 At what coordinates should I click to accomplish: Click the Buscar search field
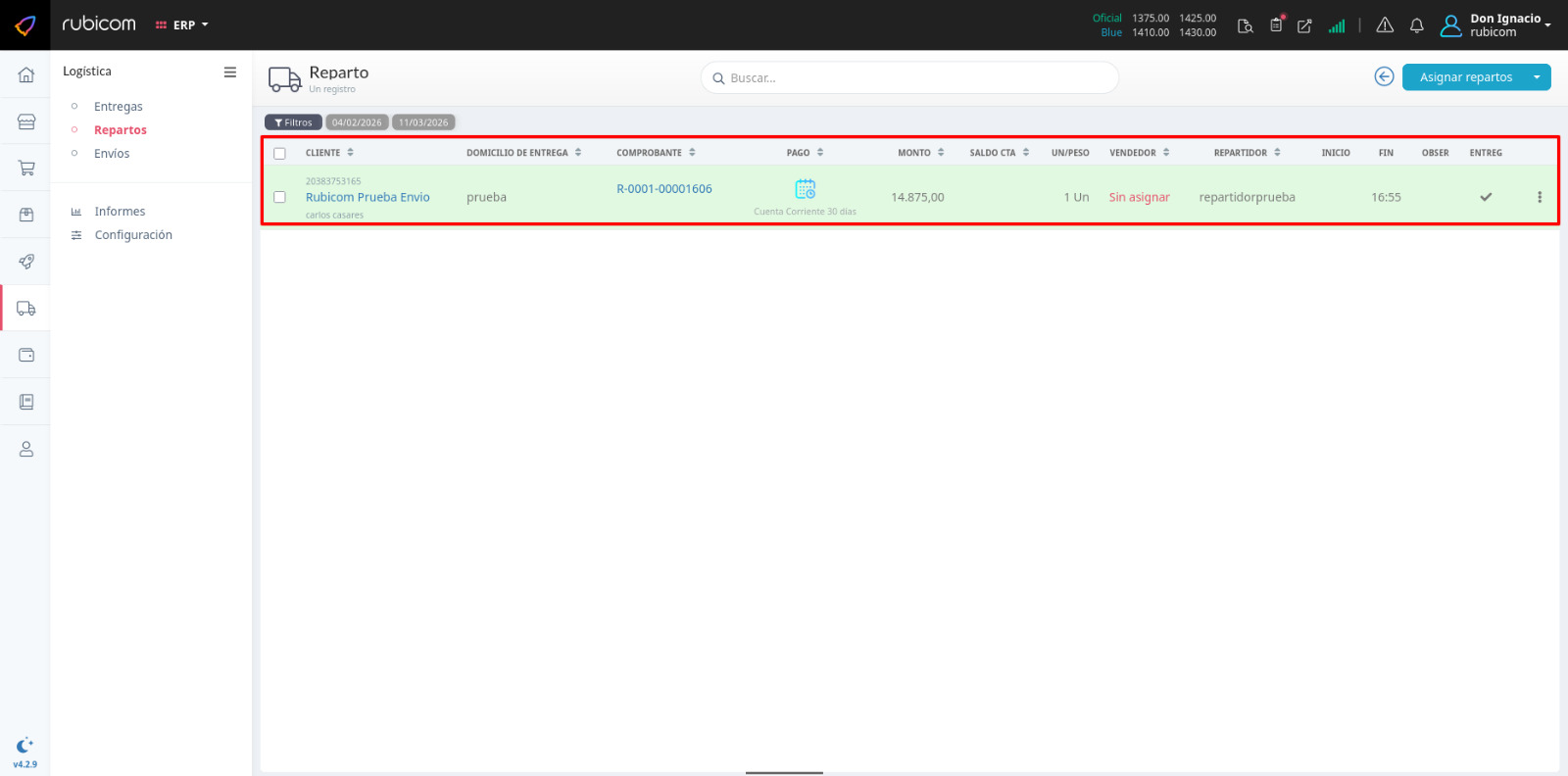tap(909, 77)
